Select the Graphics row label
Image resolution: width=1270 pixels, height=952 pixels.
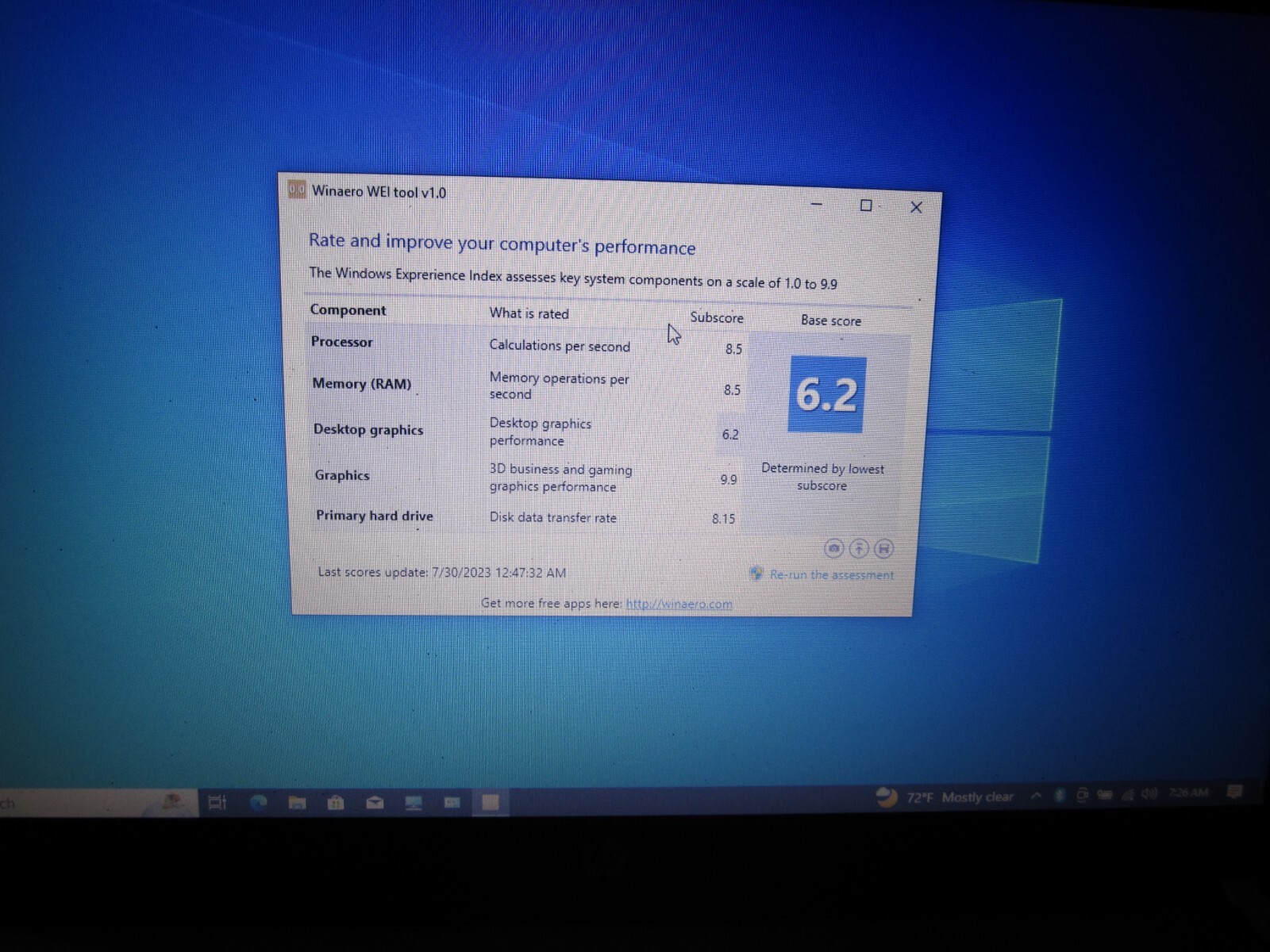coord(342,475)
